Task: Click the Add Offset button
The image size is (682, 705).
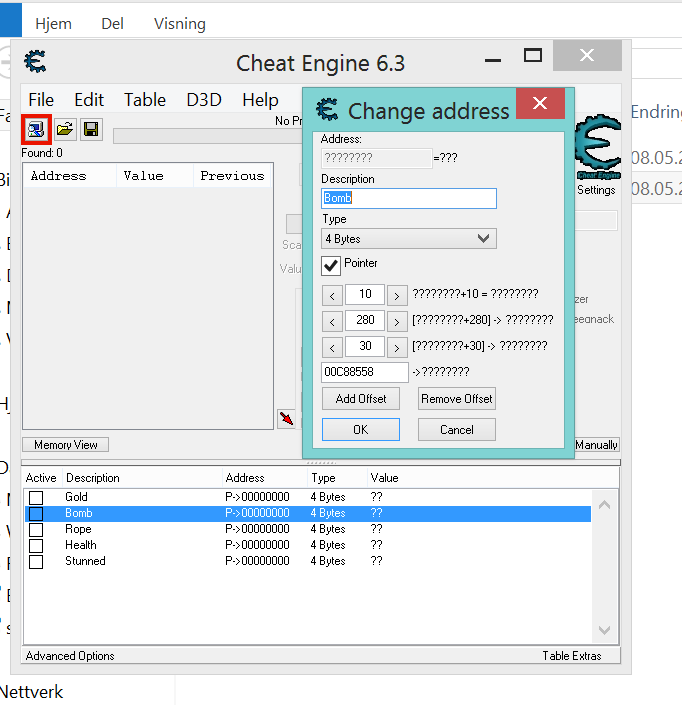Action: [x=361, y=398]
